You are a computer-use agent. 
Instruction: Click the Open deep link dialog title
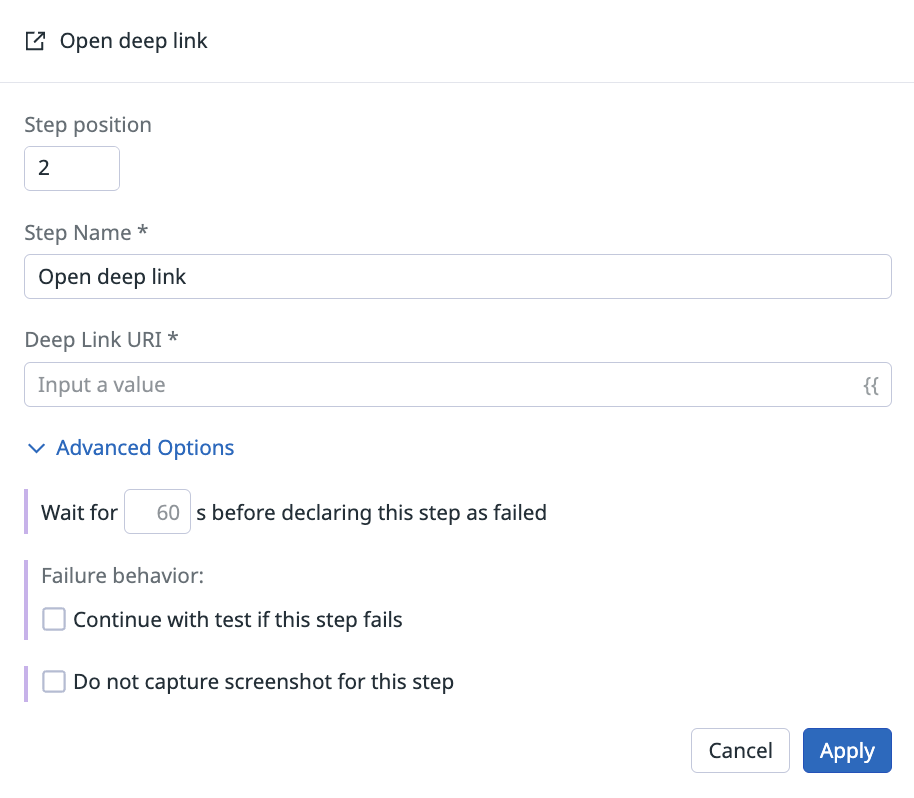point(133,41)
